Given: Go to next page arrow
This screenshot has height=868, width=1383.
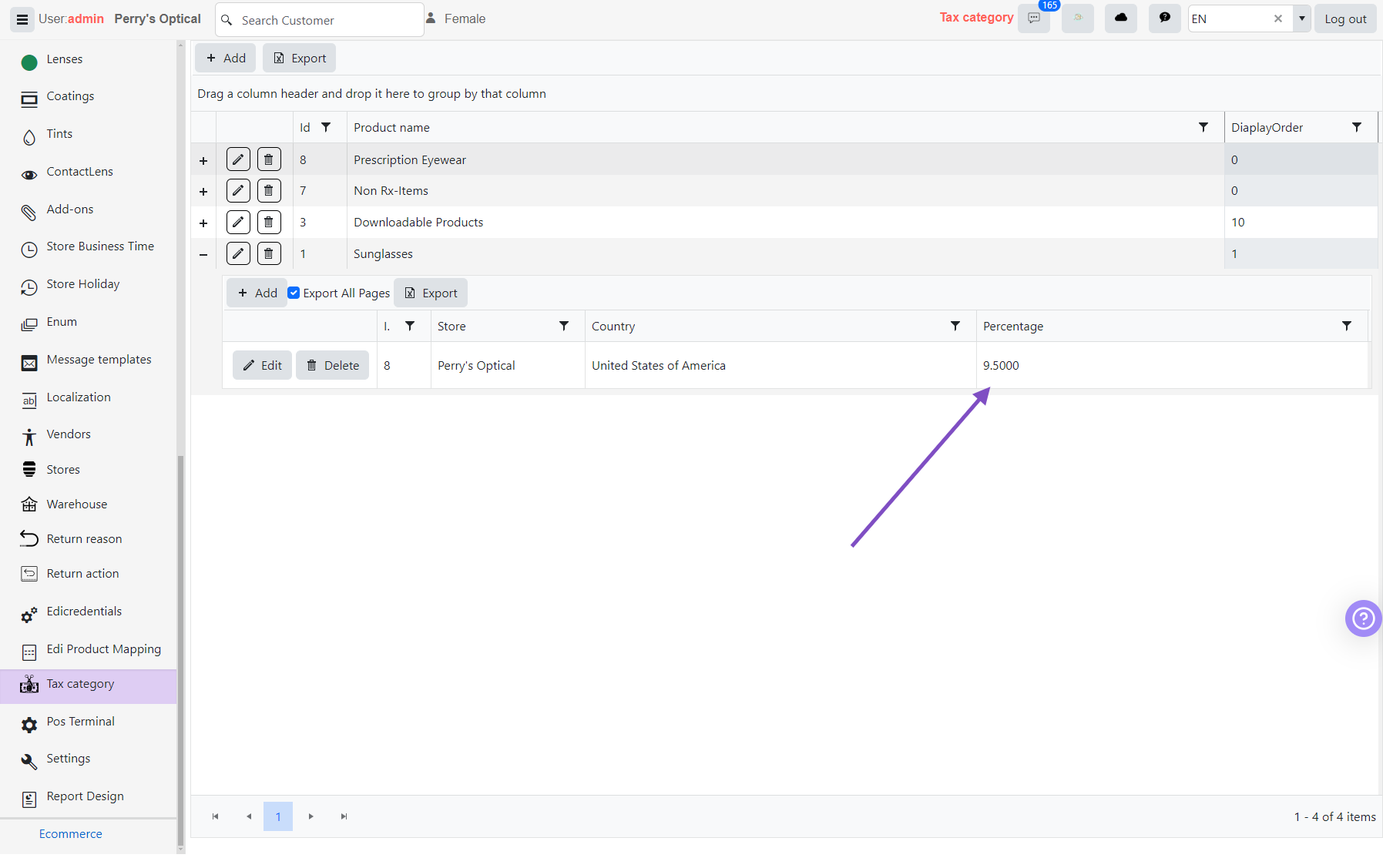Looking at the screenshot, I should 311,816.
